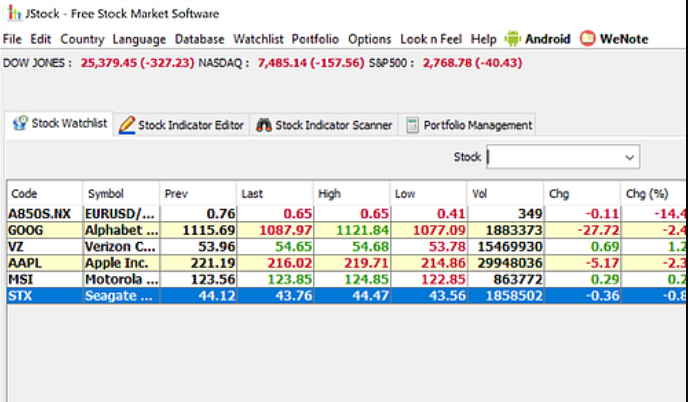Click the EURUSD/... symbol cell
Screen dimensions: 688x402
121,214
